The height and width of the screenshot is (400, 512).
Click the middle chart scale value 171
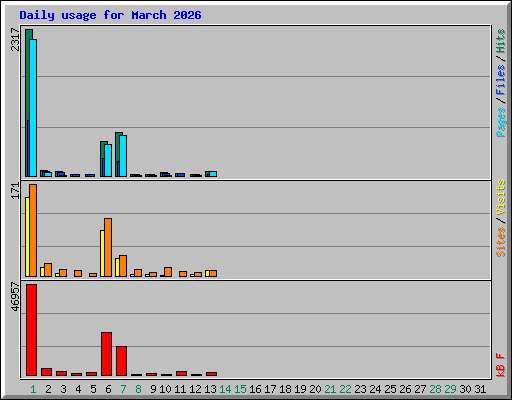click(15, 191)
